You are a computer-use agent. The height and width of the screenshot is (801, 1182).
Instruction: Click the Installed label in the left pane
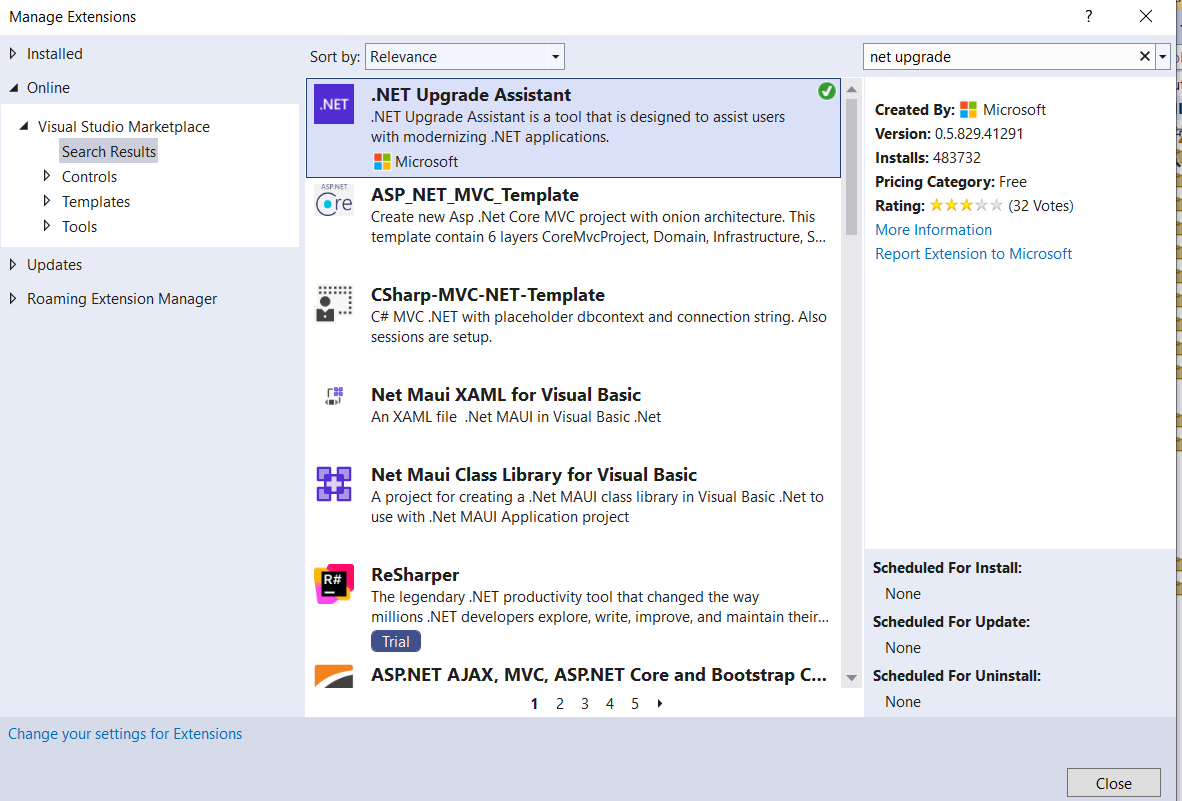pos(55,54)
